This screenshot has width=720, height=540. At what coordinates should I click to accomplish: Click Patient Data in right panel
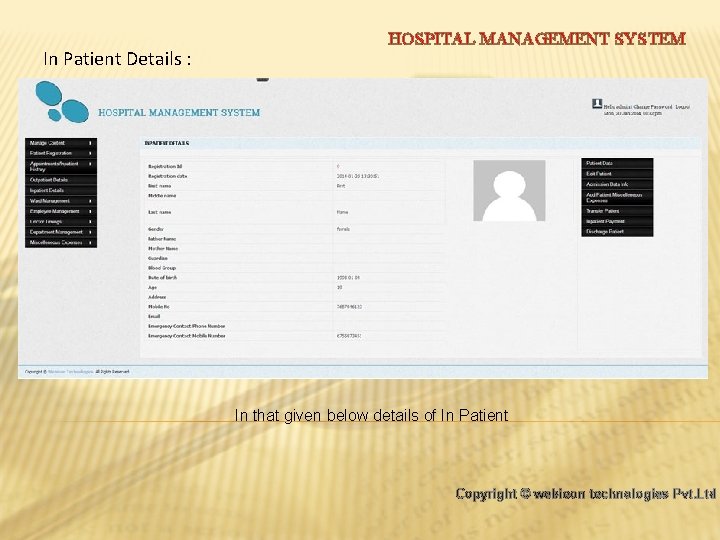617,163
